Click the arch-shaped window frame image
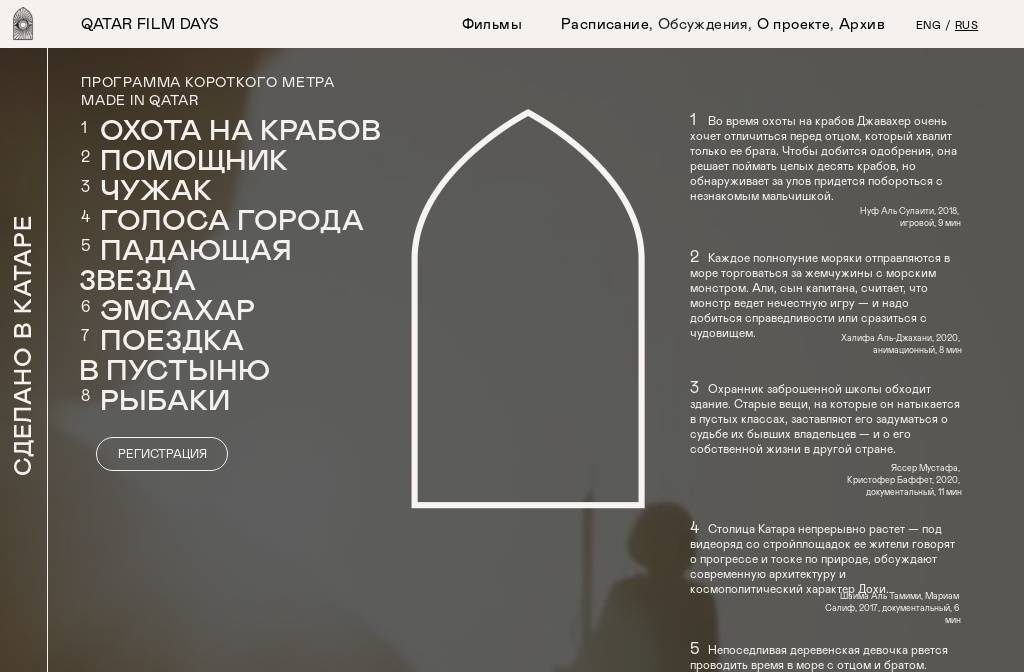This screenshot has height=672, width=1024. (x=528, y=310)
